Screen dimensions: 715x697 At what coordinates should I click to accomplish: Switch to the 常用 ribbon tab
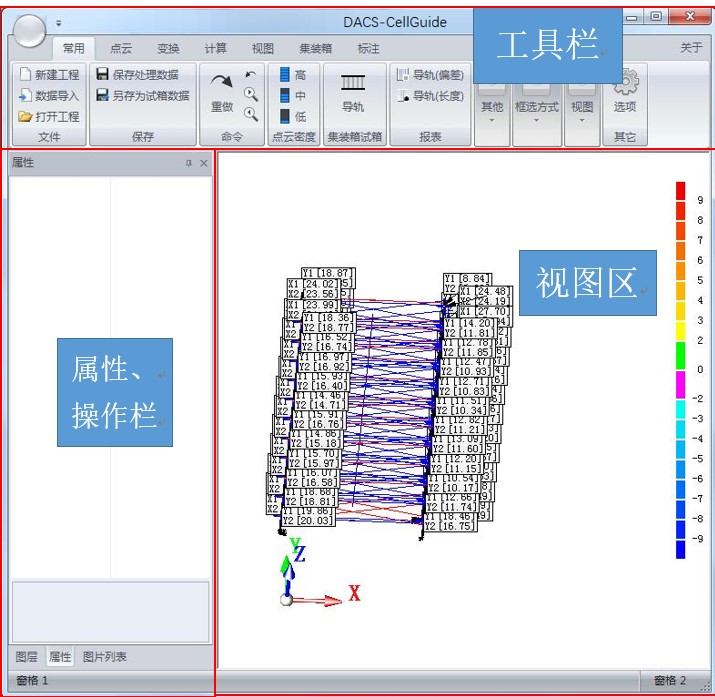click(73, 48)
